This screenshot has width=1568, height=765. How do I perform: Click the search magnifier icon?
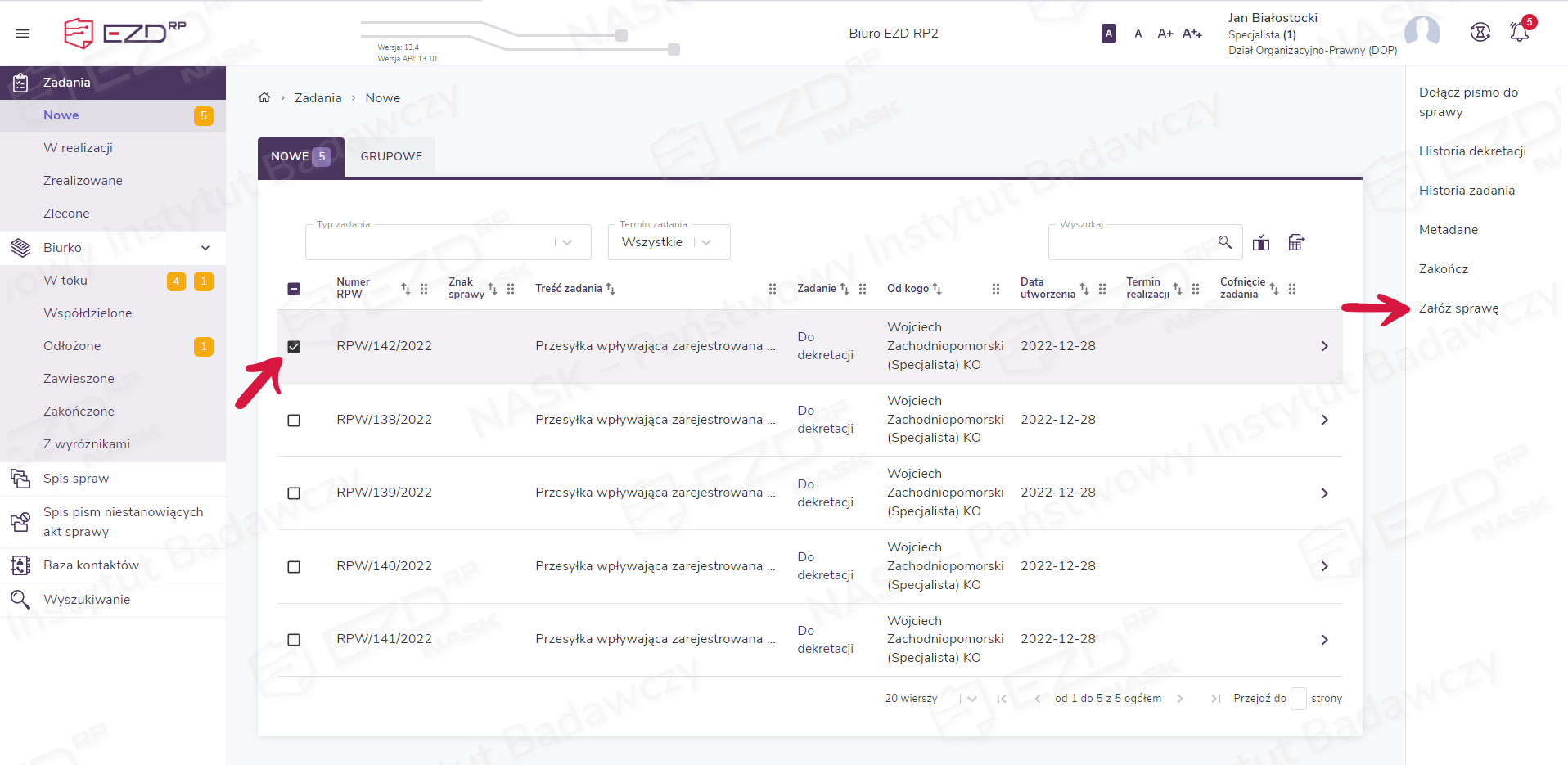[x=1224, y=242]
